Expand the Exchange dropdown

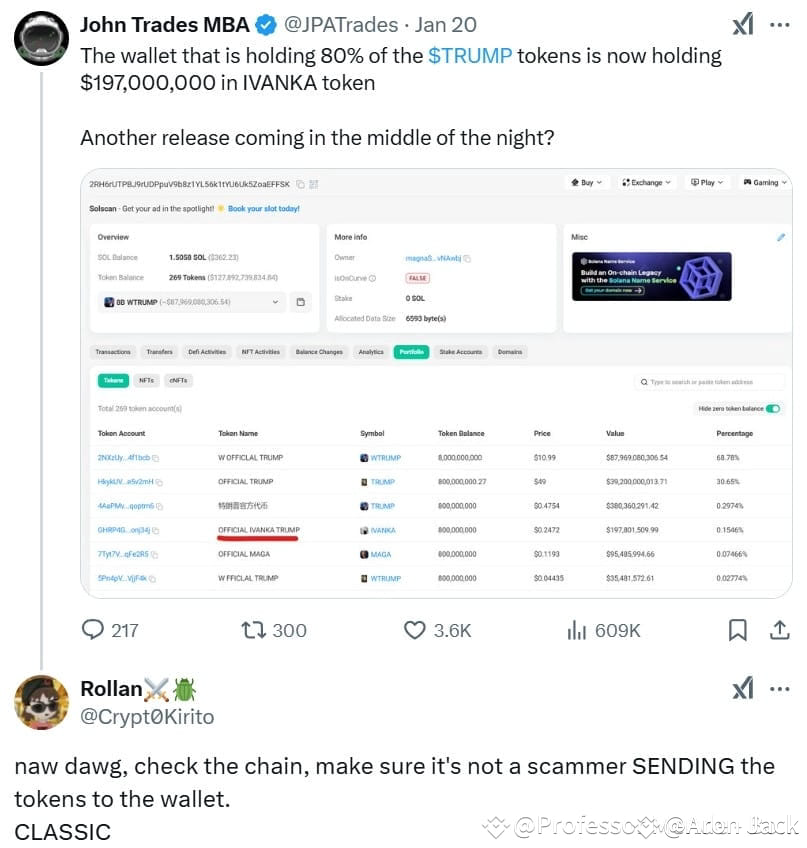point(644,183)
